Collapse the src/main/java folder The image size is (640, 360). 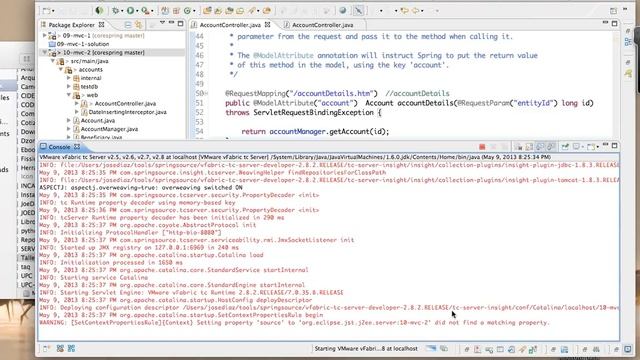53,61
